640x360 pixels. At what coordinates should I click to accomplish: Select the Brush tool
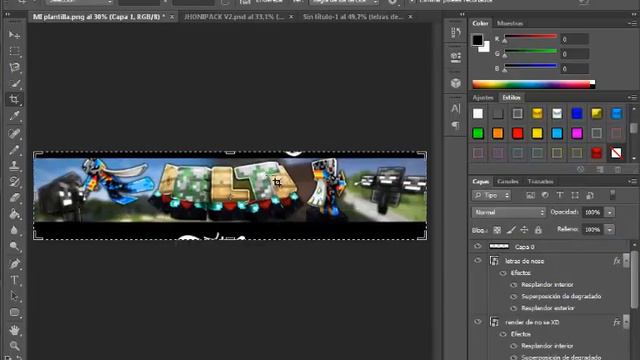tap(14, 150)
